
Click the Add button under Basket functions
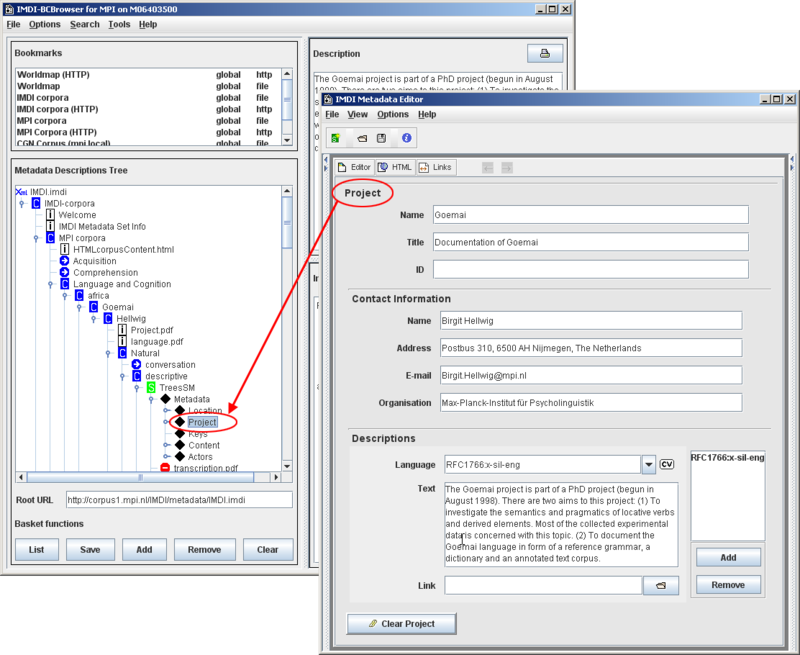[x=144, y=550]
